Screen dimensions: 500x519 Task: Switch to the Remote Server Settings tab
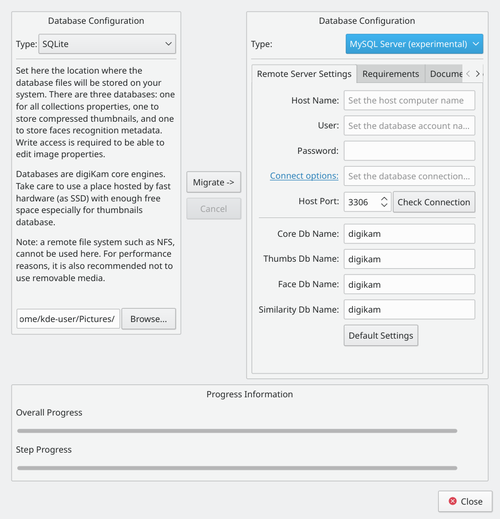(x=304, y=74)
